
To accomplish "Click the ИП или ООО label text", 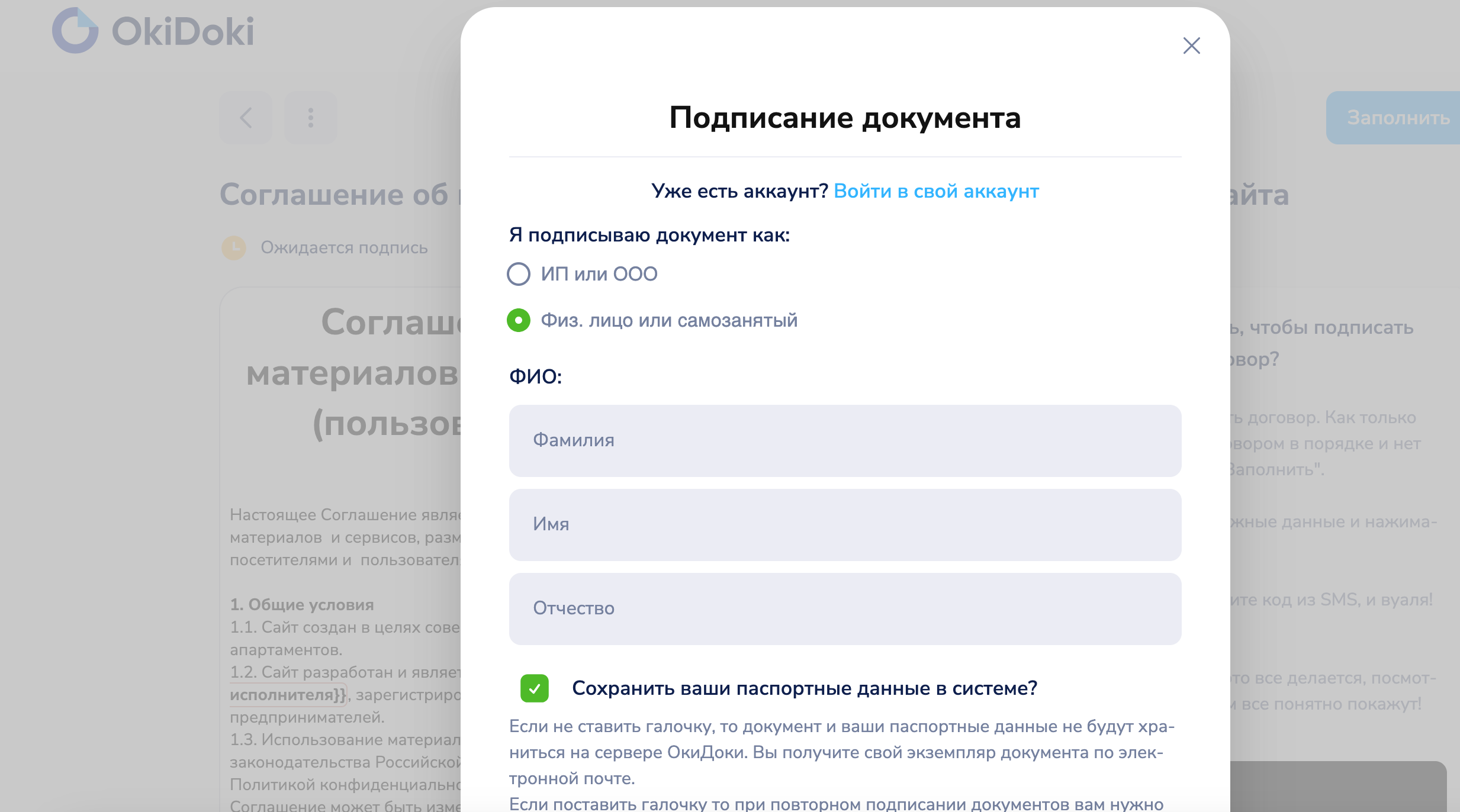I will [599, 274].
